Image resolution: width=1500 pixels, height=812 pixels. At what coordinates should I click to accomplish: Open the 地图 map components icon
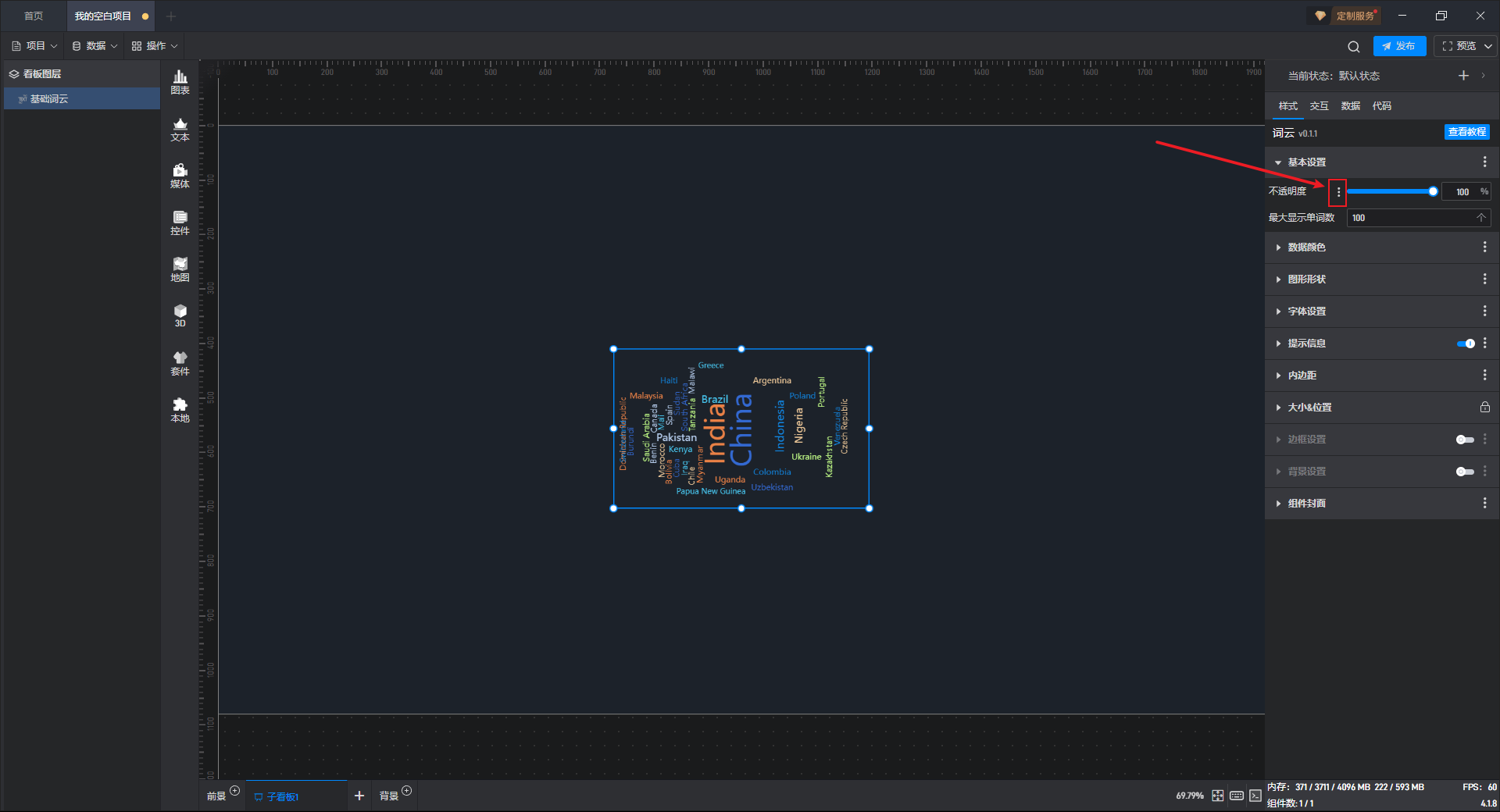(x=180, y=269)
